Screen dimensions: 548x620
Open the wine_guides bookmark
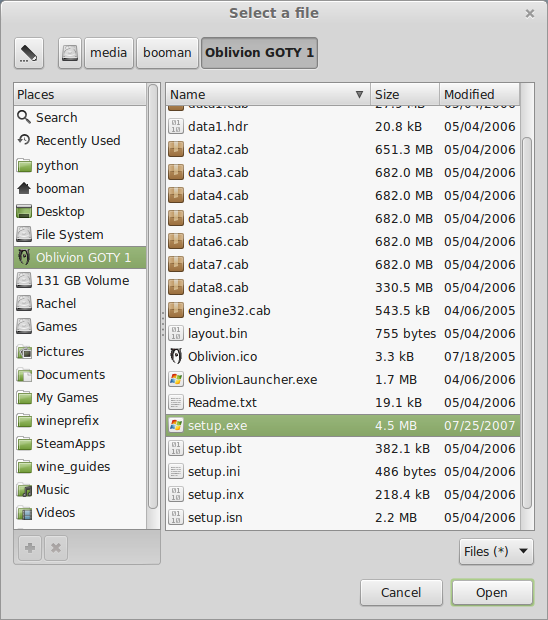click(x=80, y=467)
